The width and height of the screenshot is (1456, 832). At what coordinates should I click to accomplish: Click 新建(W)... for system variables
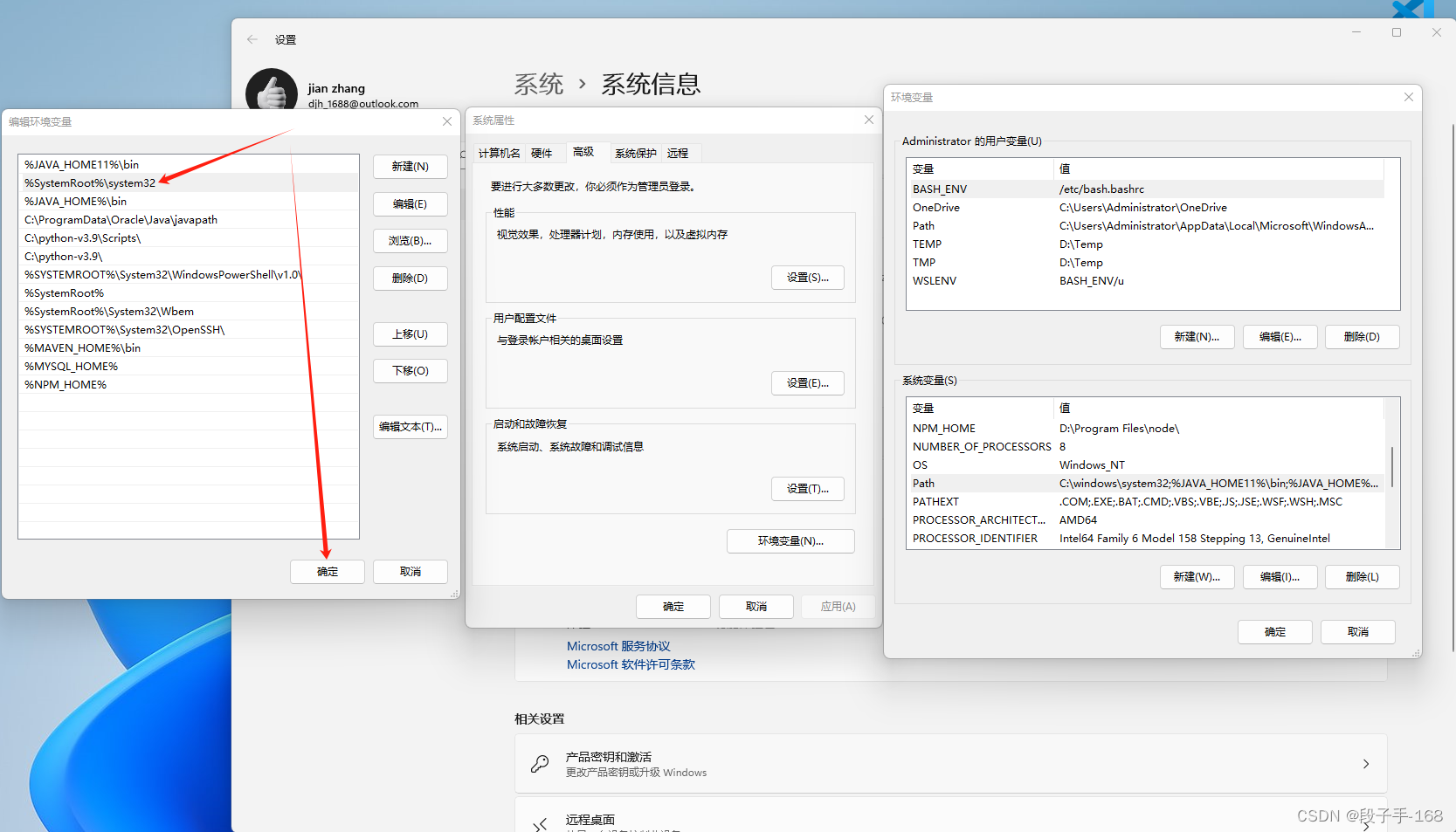[1197, 577]
